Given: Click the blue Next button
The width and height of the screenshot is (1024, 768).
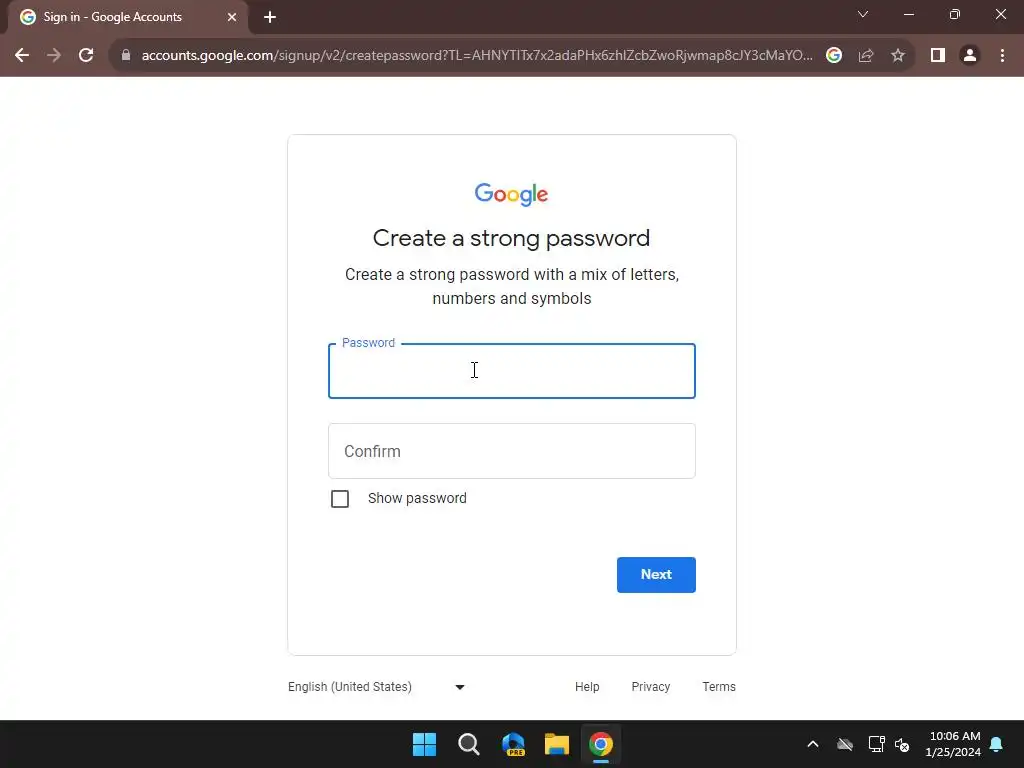Looking at the screenshot, I should point(656,575).
